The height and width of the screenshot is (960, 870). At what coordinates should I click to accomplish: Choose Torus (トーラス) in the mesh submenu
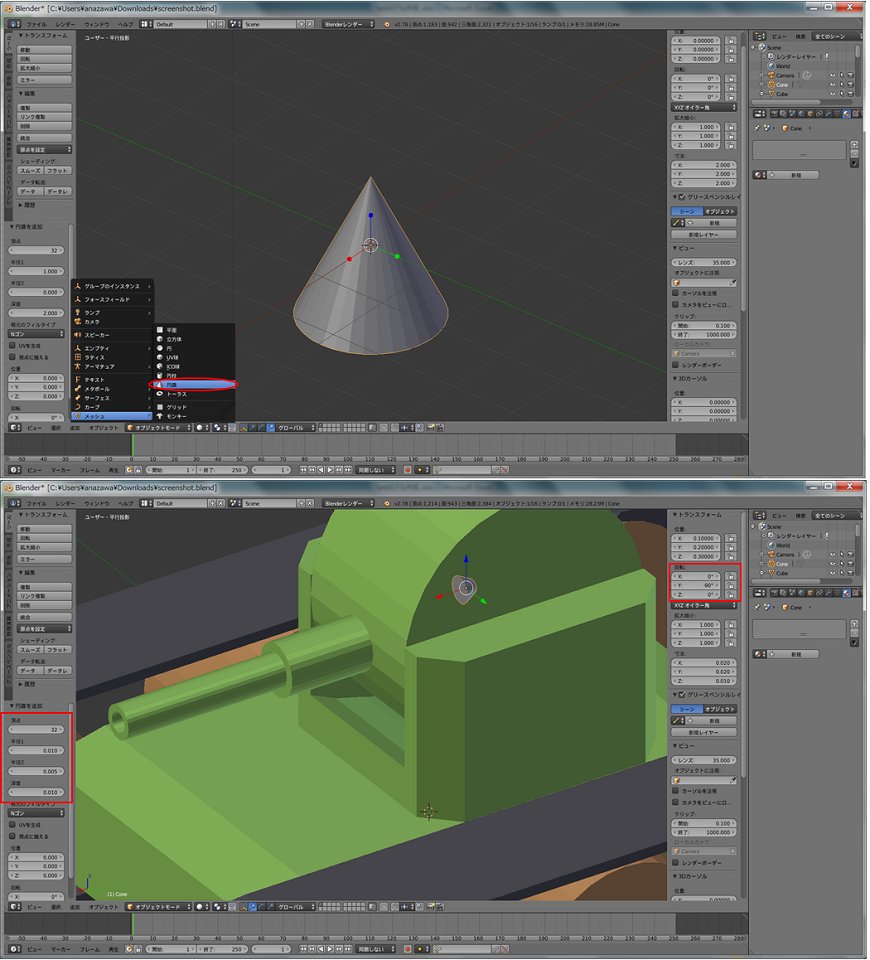(176, 394)
